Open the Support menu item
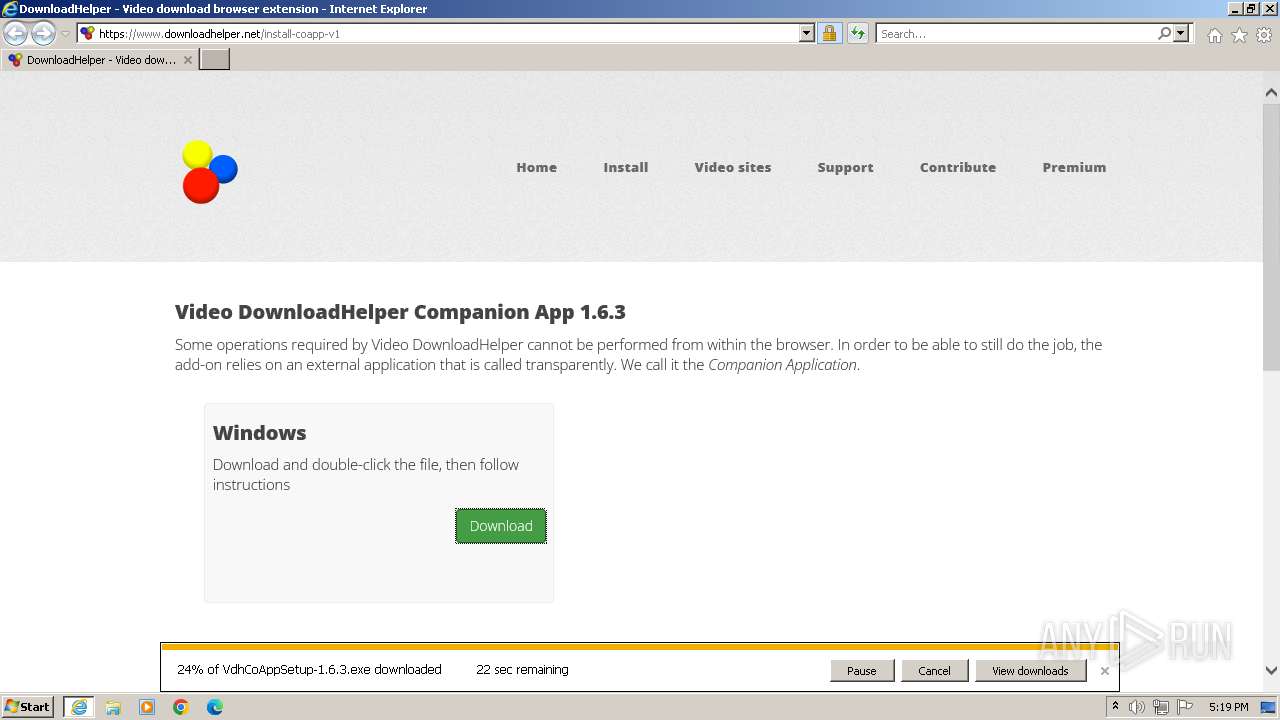Viewport: 1280px width, 720px height. tap(845, 167)
